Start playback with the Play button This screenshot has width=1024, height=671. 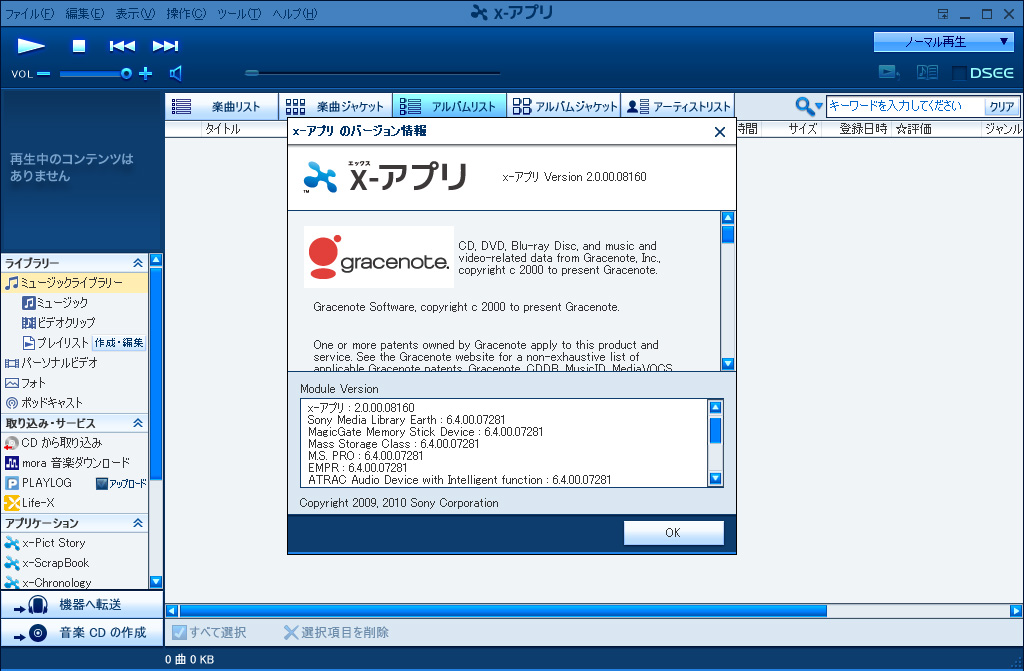tap(31, 46)
